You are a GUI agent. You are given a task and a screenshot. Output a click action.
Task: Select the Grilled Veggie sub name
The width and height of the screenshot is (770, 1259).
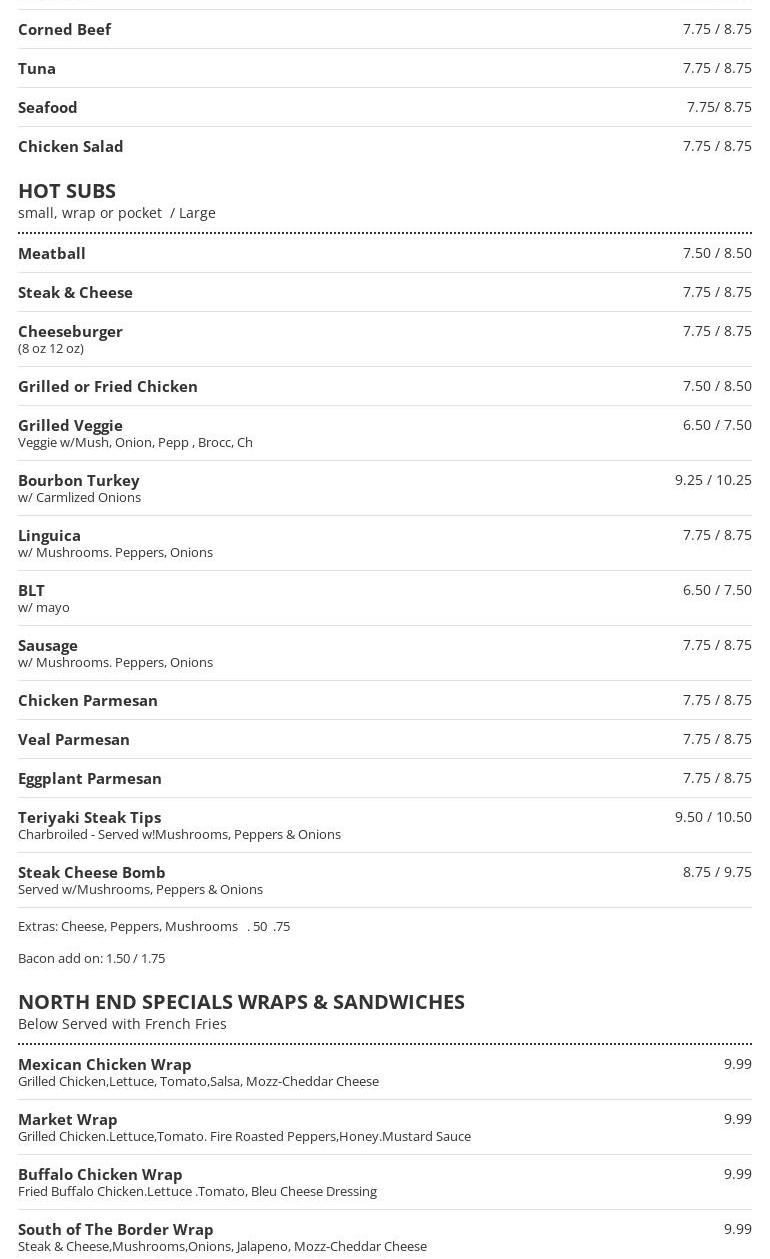pos(70,425)
